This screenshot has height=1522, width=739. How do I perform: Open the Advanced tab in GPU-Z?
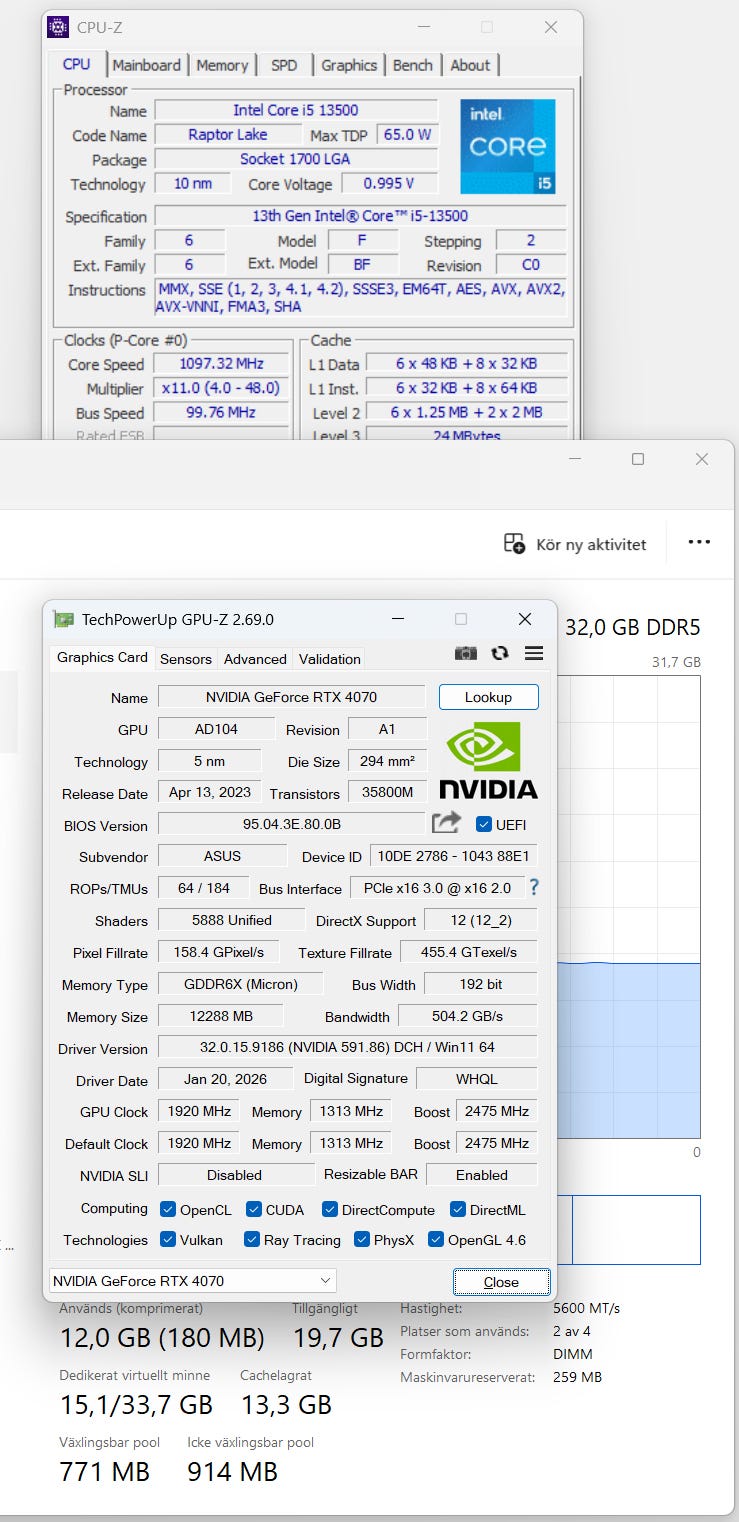click(x=255, y=658)
